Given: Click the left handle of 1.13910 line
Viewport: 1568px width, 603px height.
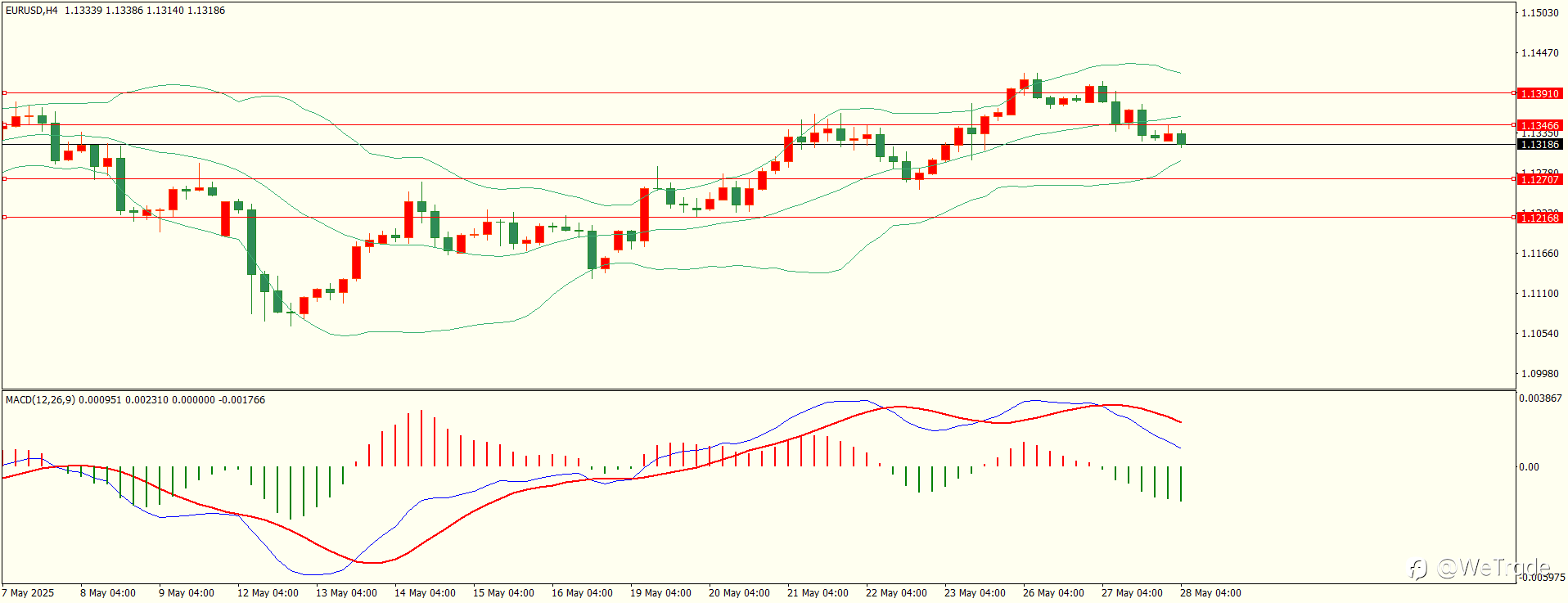Looking at the screenshot, I should pyautogui.click(x=4, y=92).
